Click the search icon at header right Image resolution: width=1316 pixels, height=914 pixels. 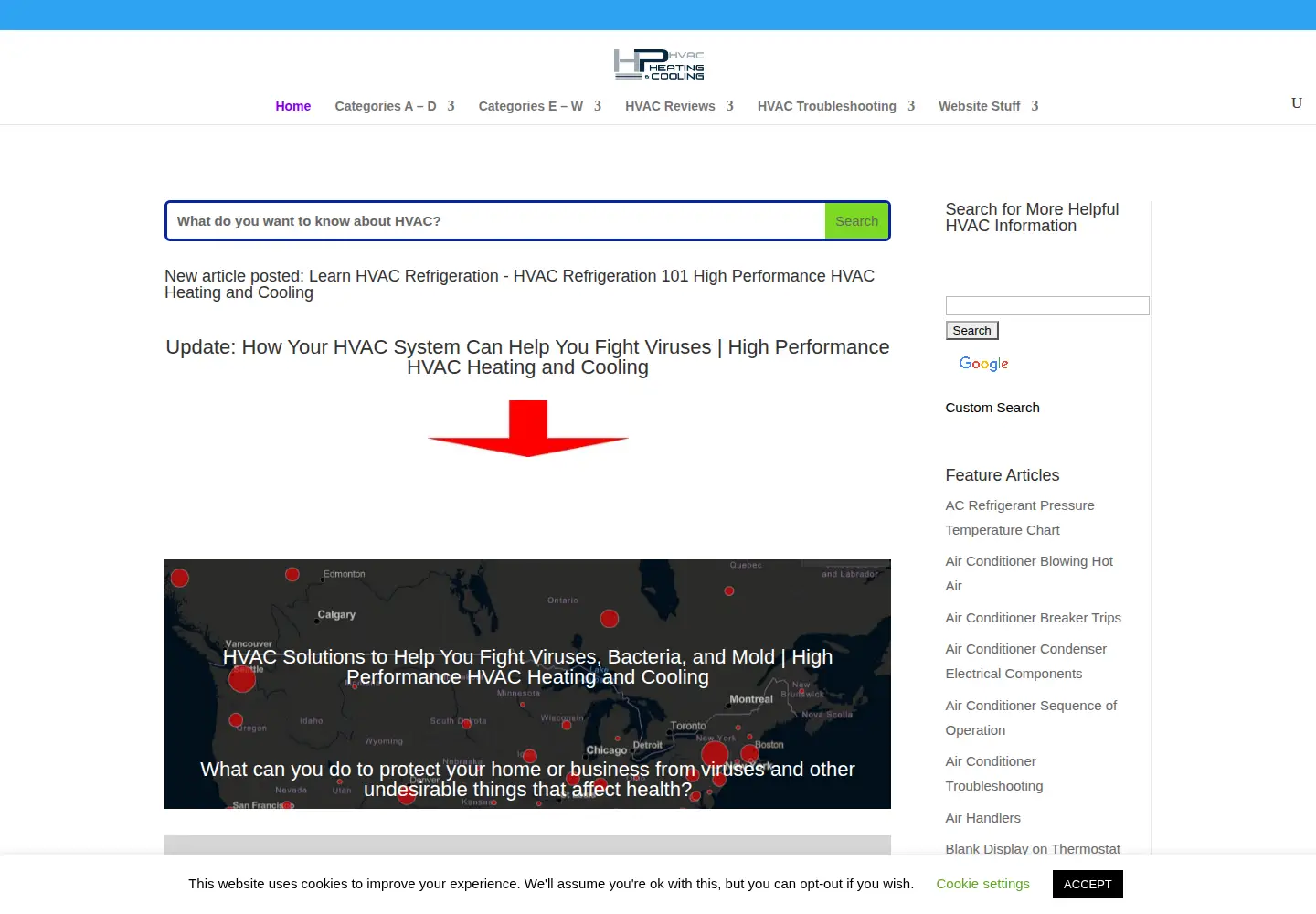(x=1296, y=103)
